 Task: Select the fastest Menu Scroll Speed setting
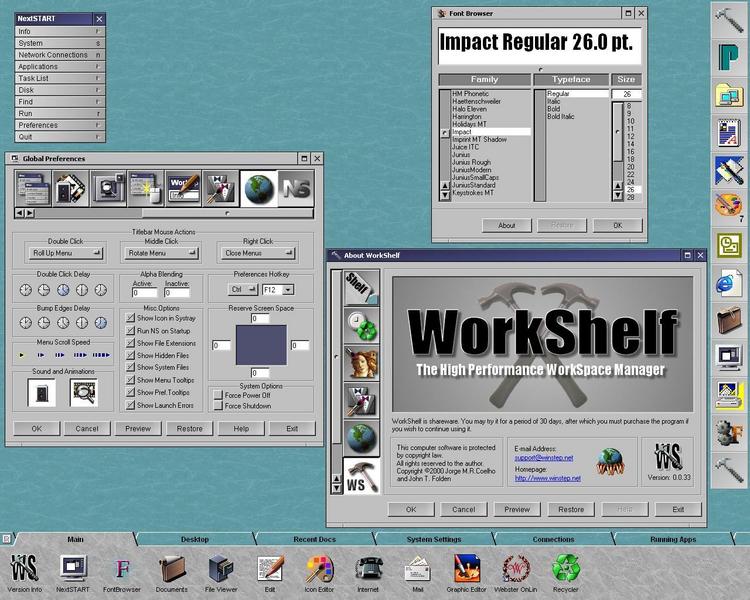tap(101, 355)
